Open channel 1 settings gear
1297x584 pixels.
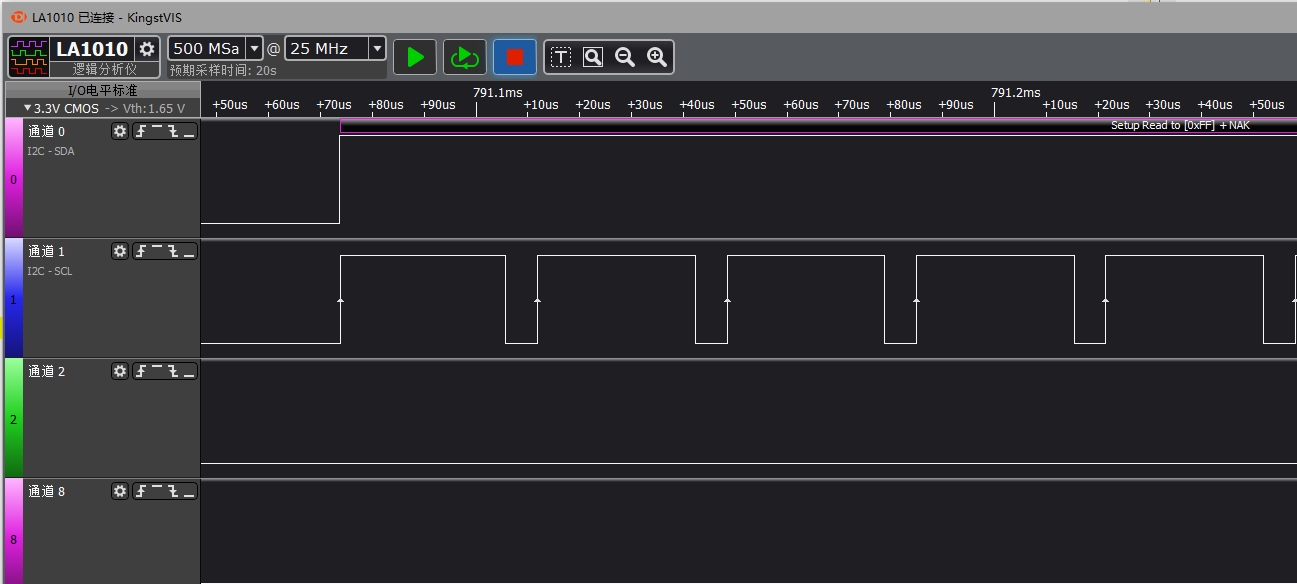point(120,251)
